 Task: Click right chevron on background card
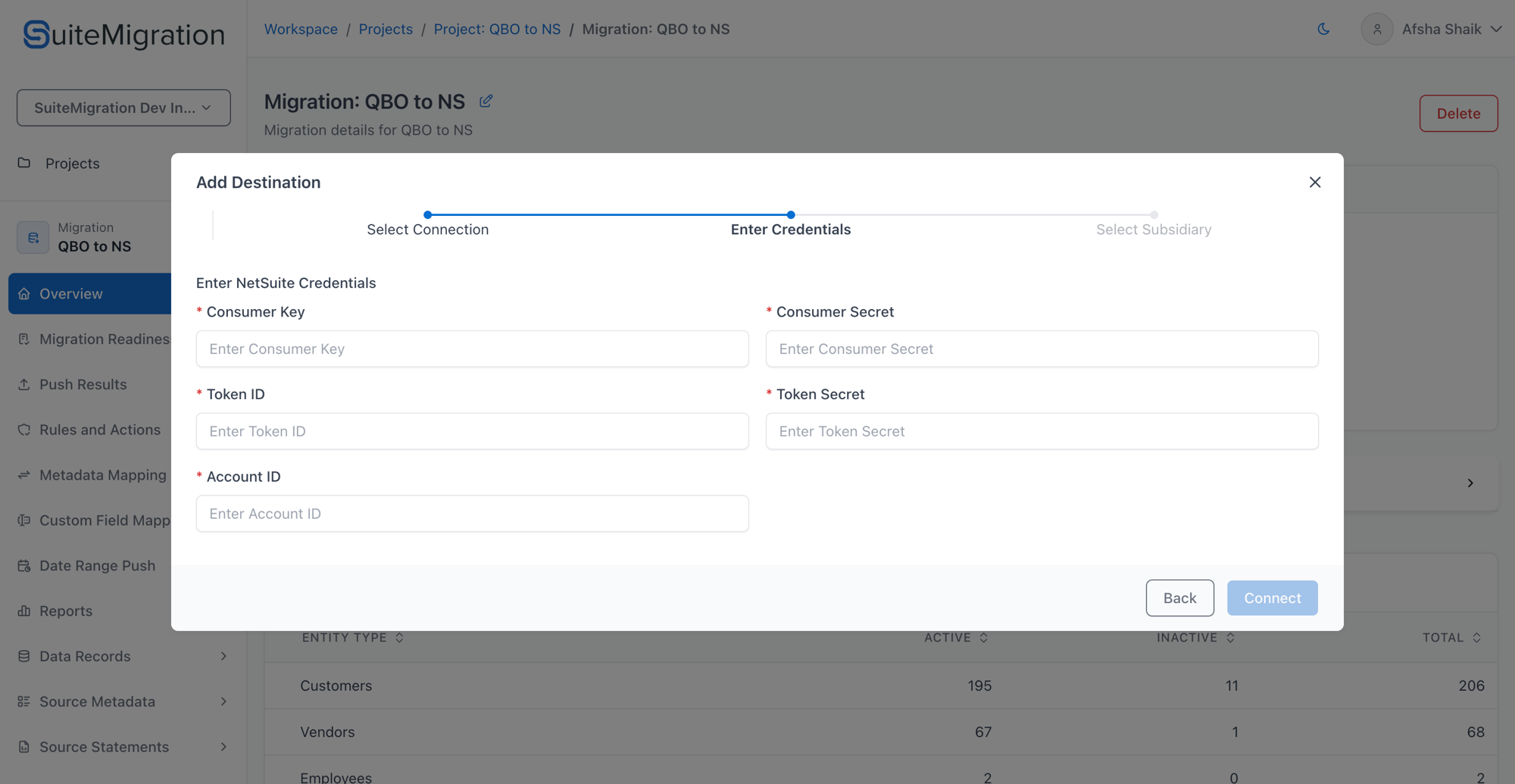click(x=1470, y=483)
